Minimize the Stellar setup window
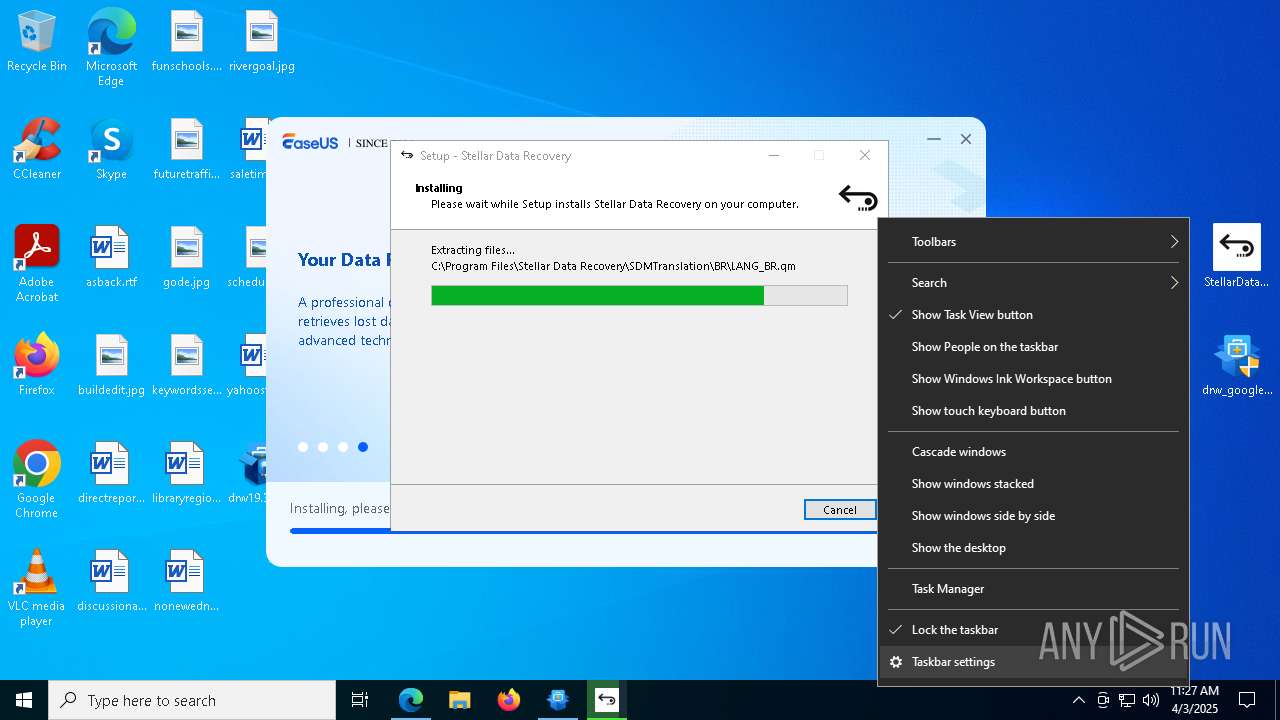Screen dimensions: 1280x720 (x=774, y=155)
